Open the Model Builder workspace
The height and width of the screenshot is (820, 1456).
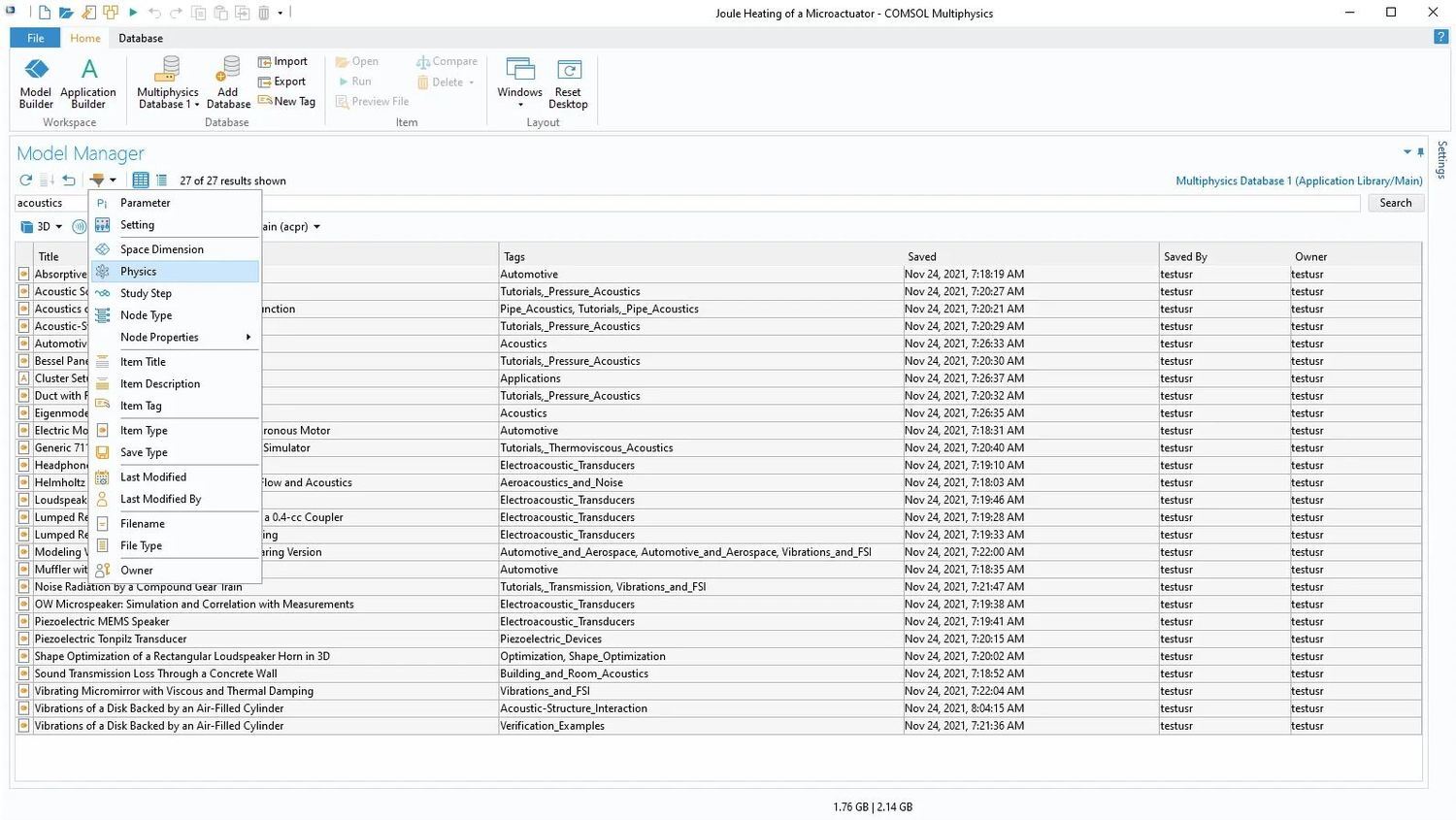[35, 82]
